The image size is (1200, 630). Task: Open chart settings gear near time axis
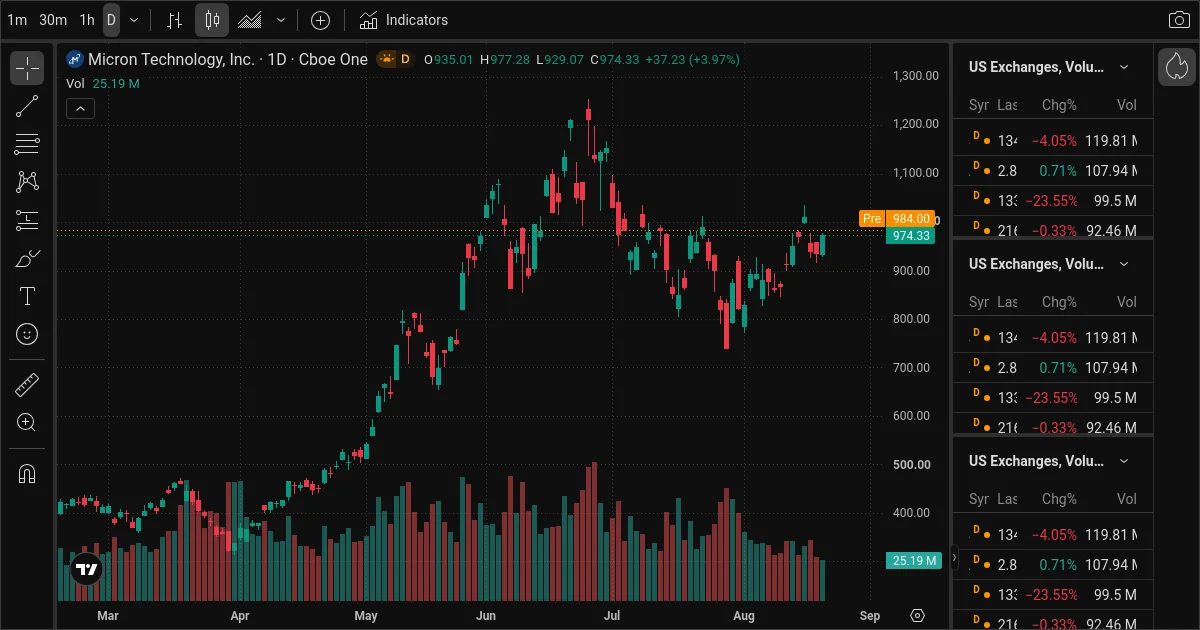pos(918,615)
